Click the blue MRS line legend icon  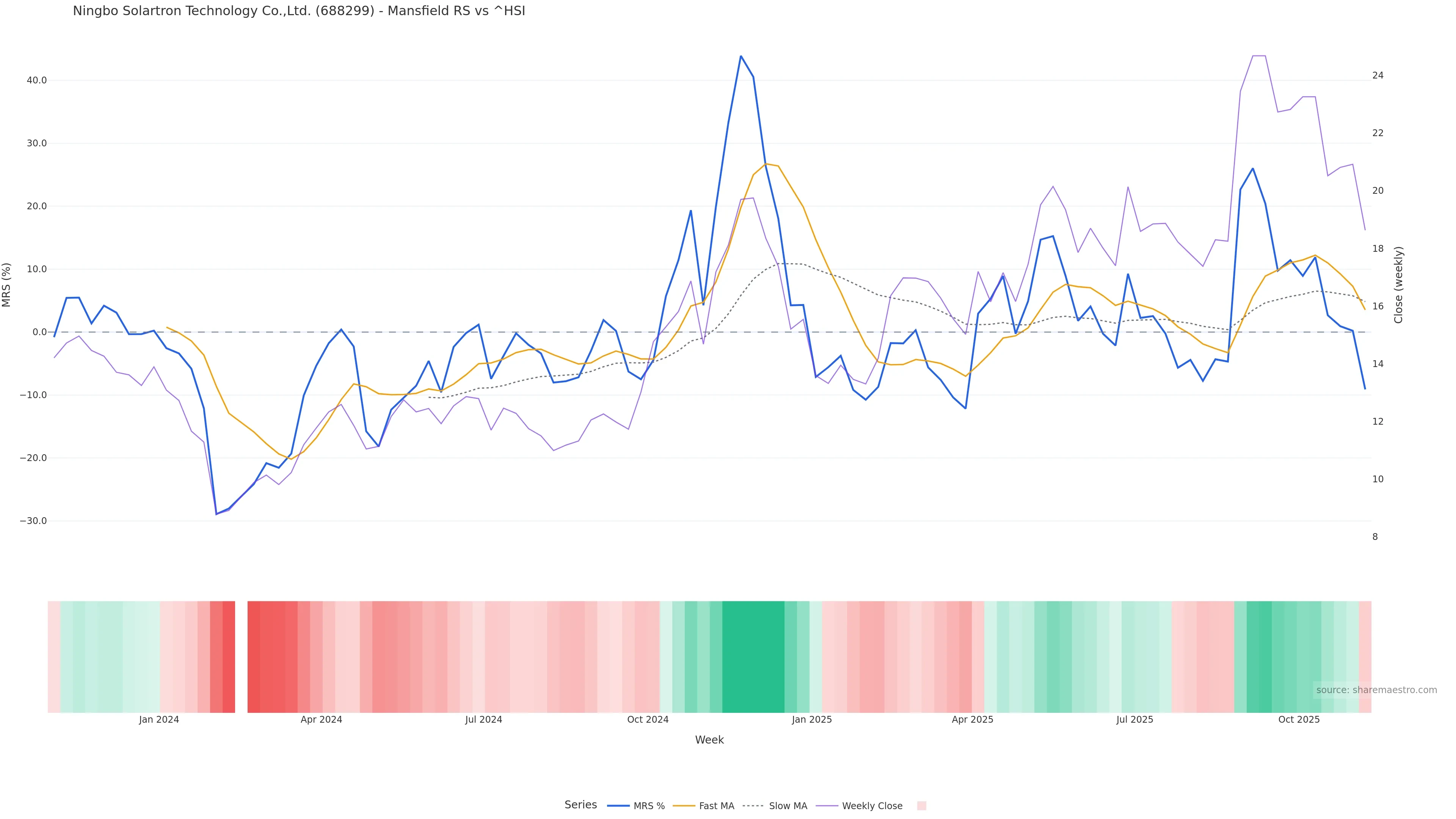(x=618, y=806)
